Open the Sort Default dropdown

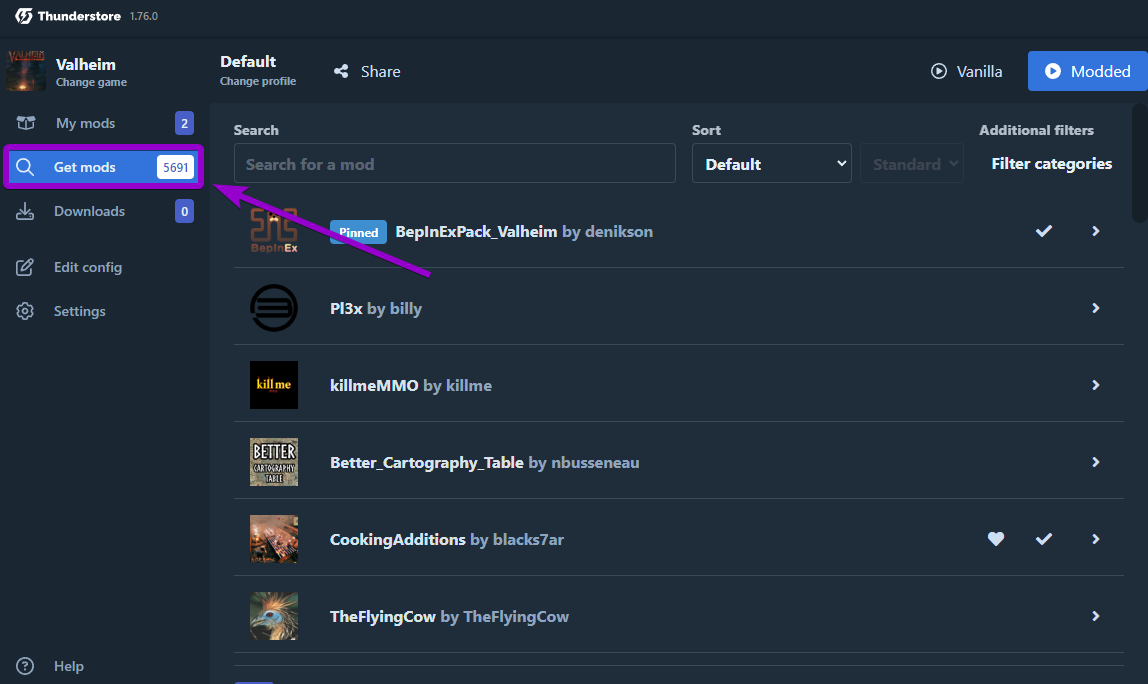tap(771, 163)
